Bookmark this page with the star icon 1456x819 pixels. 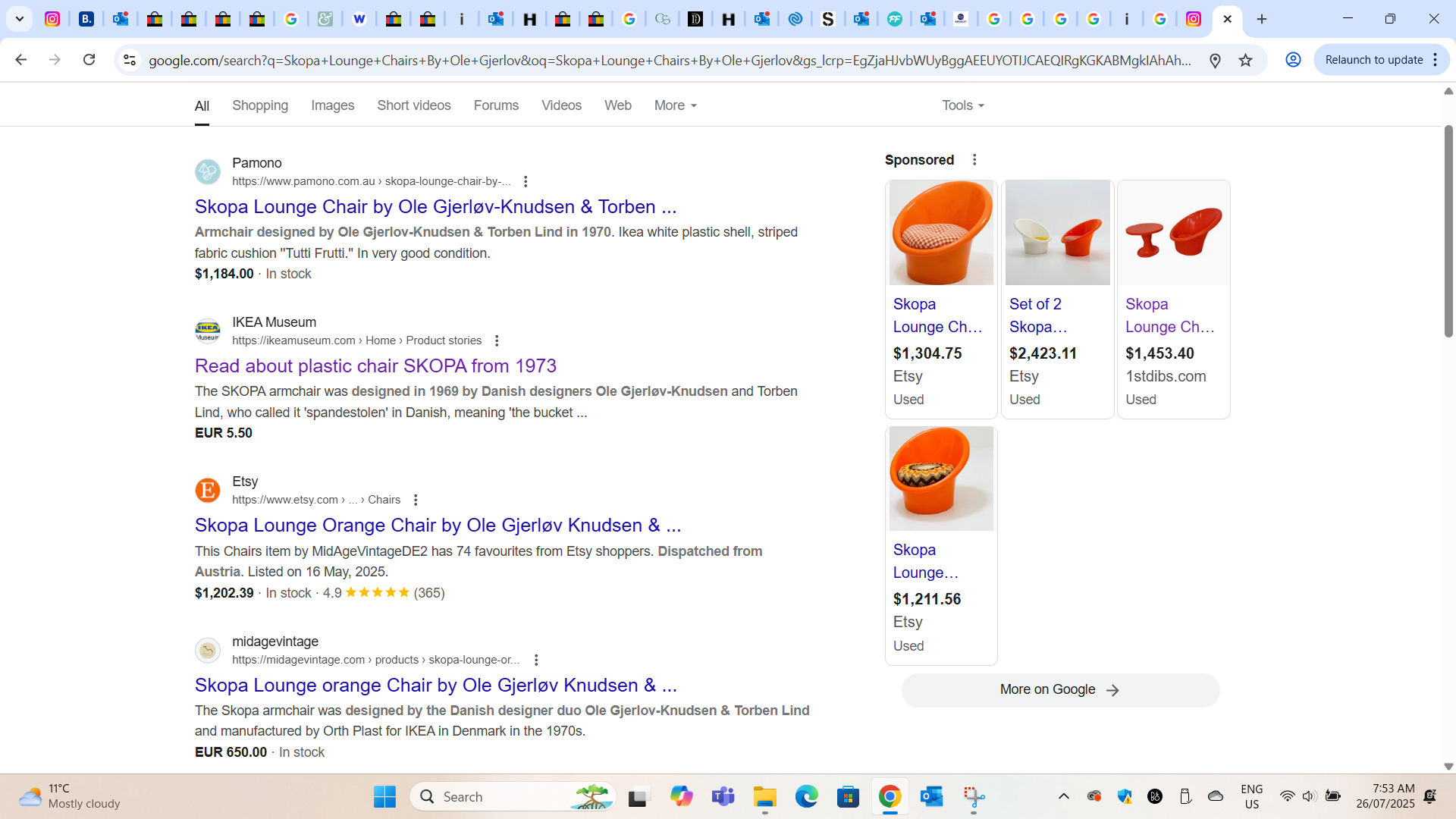coord(1245,60)
